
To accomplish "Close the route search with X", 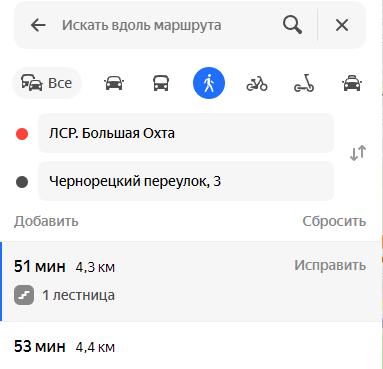I will click(x=342, y=25).
